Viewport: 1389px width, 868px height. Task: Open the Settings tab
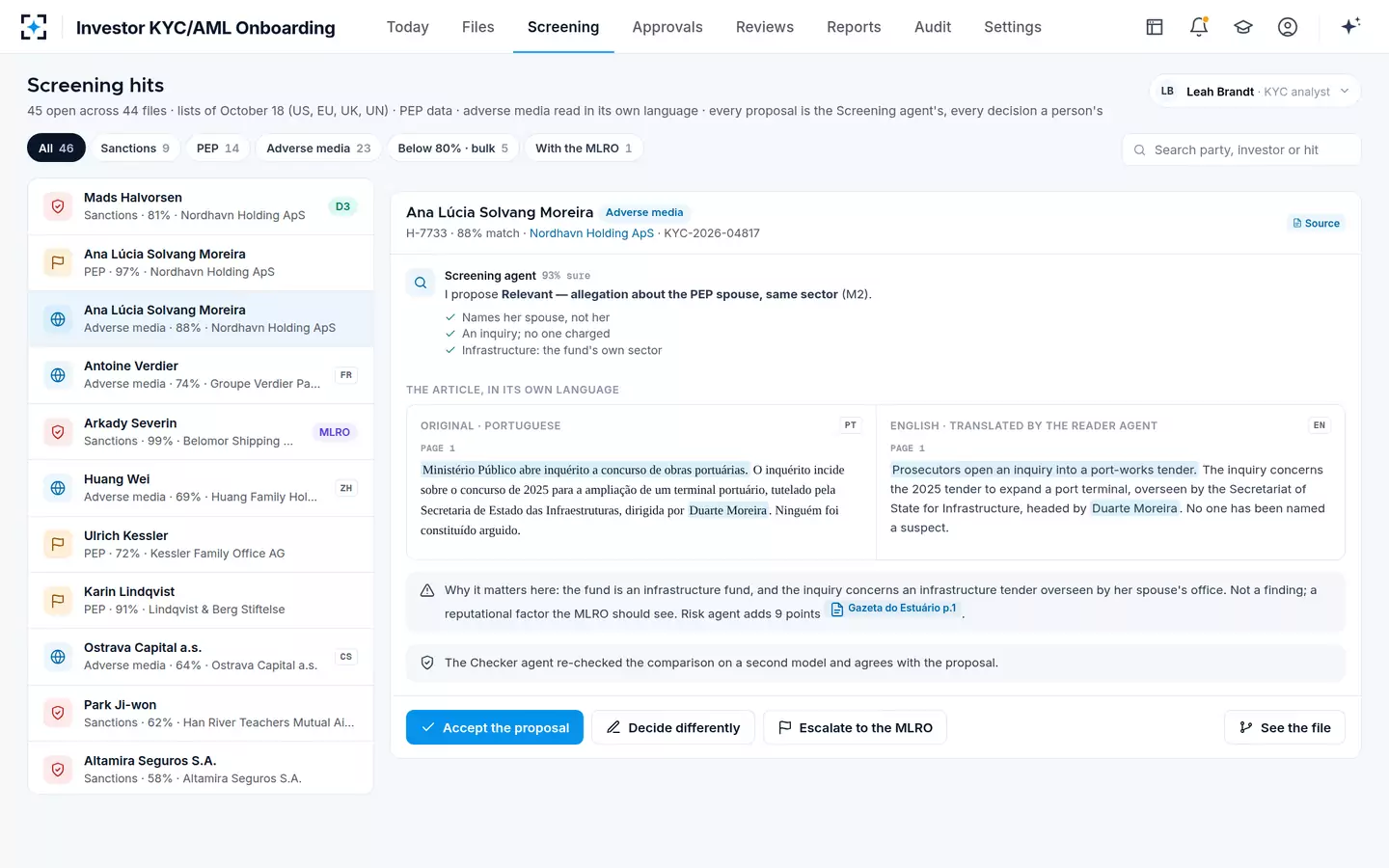pos(1013,27)
